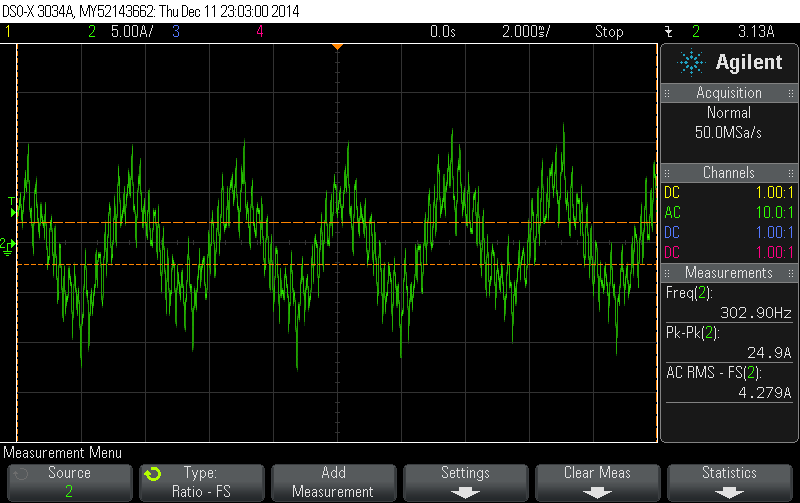Click the rotary knob icon on Type softkey
Screen dimensions: 800x503
[x=154, y=474]
